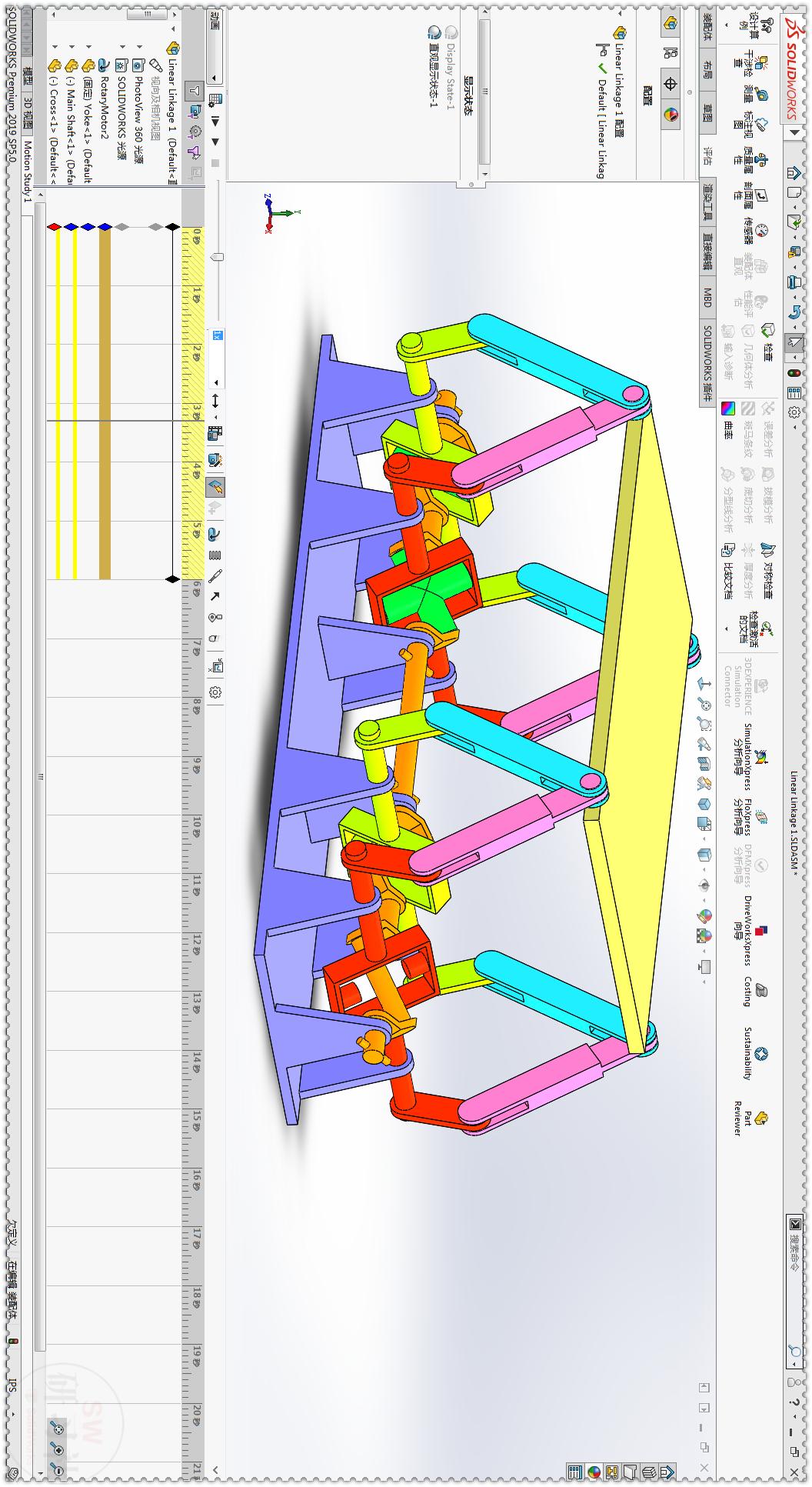This screenshot has width=812, height=1487.
Task: Click the Home icon in top toolbar
Action: point(794,173)
